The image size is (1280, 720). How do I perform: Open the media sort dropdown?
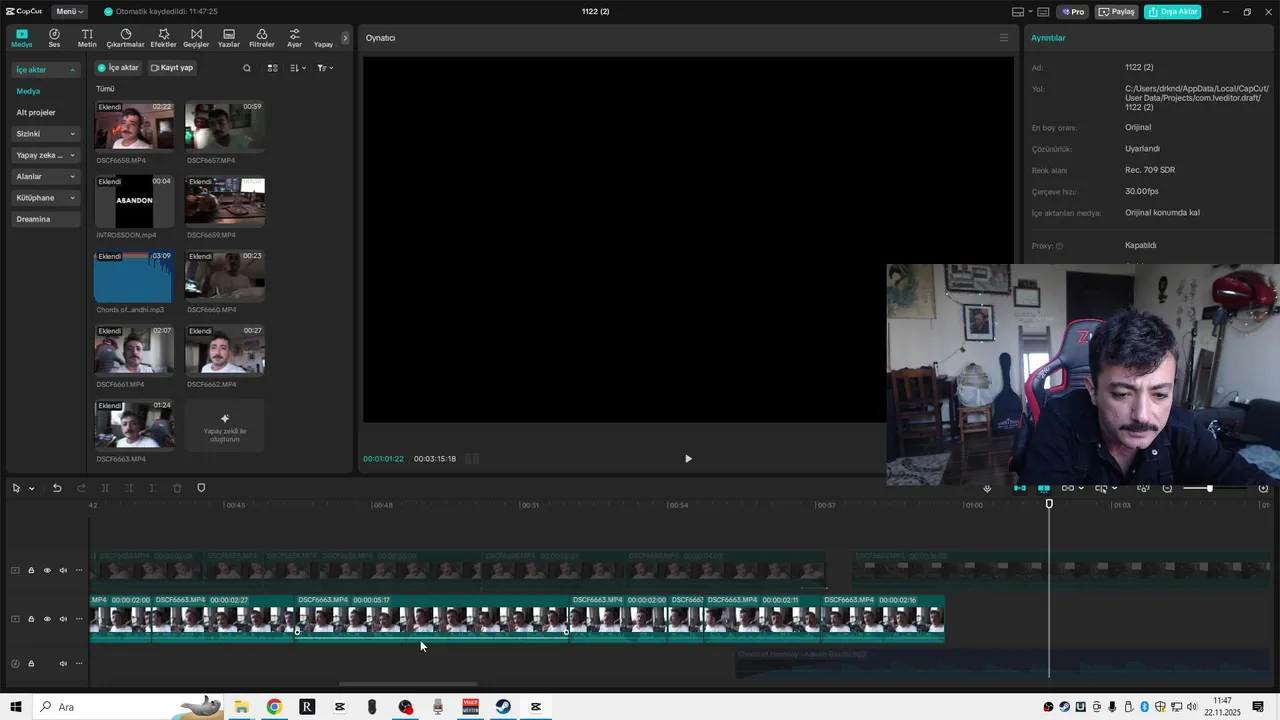click(x=298, y=68)
